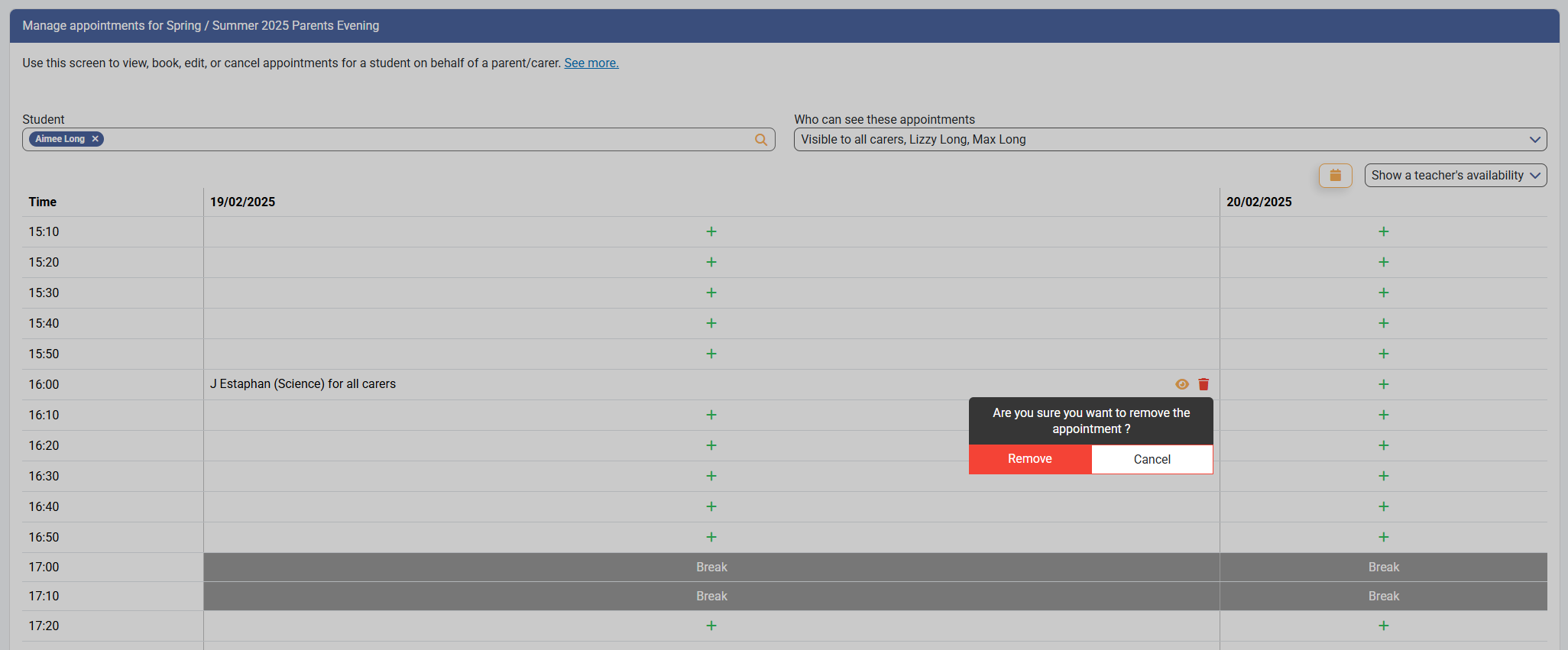Add appointment at 17:20 on 20/02/2025
This screenshot has height=650, width=1568.
[x=1383, y=626]
